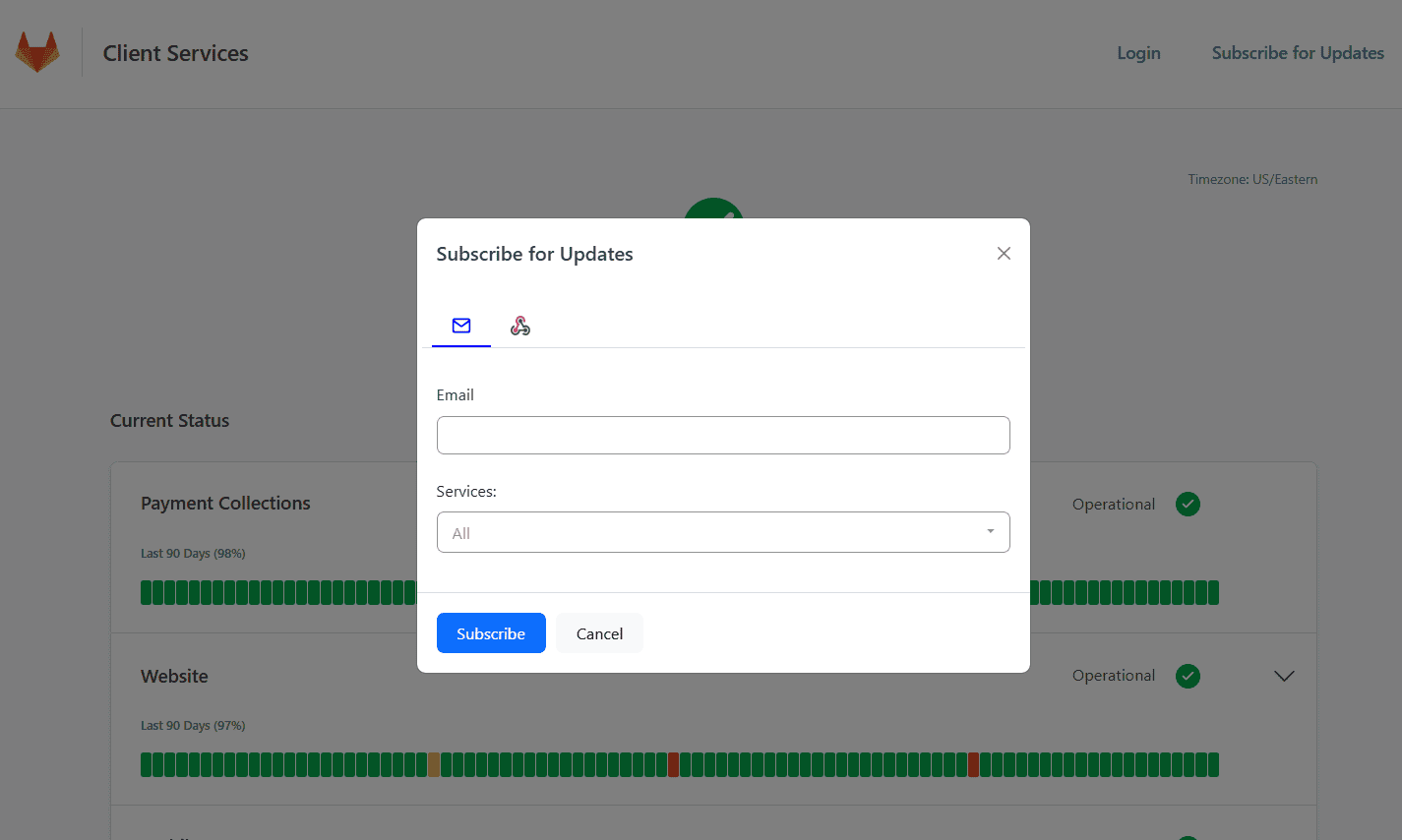The width and height of the screenshot is (1402, 840).
Task: Click the orange bar in Website uptime
Action: click(x=434, y=764)
